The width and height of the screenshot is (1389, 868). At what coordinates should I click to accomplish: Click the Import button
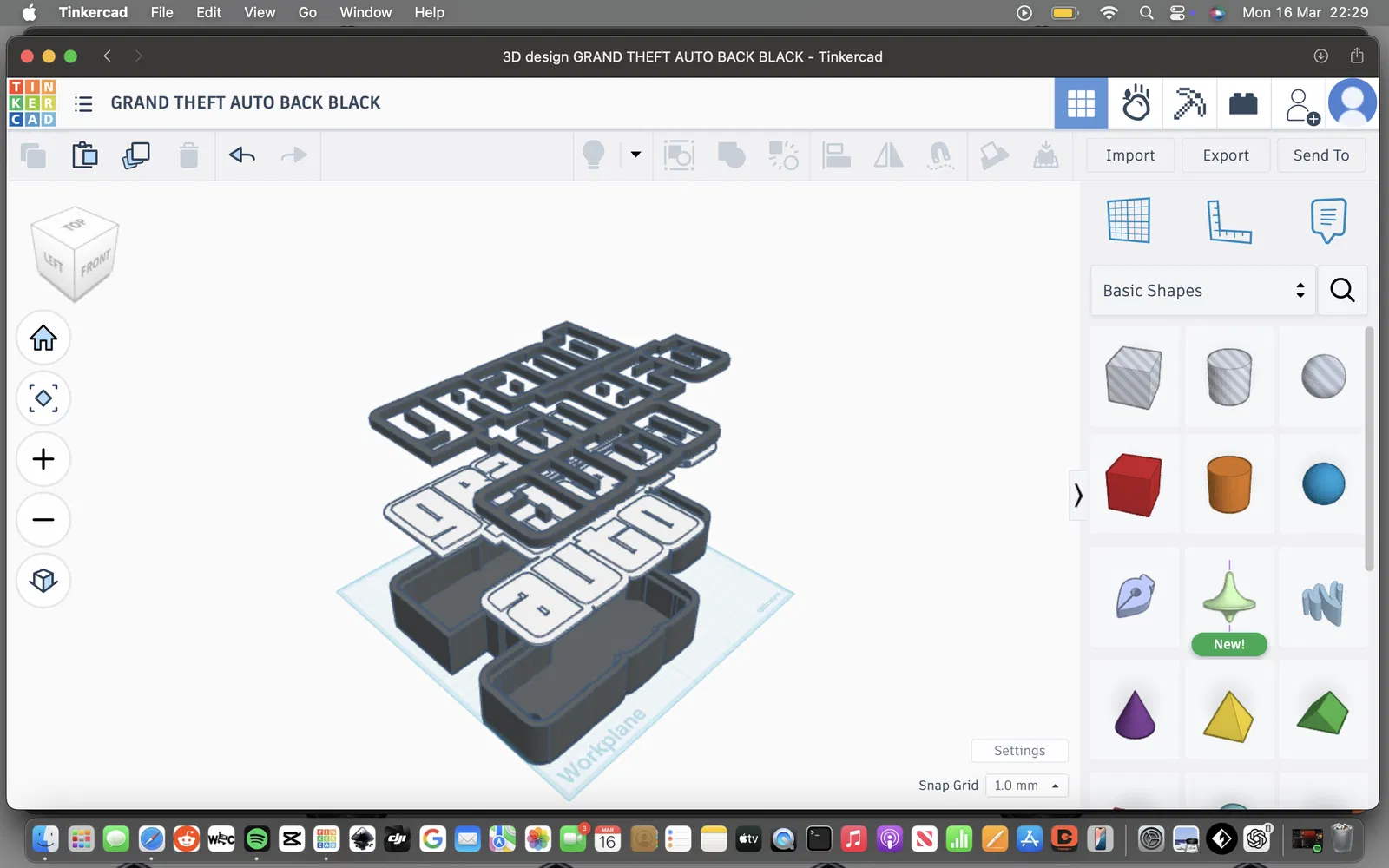click(1130, 155)
